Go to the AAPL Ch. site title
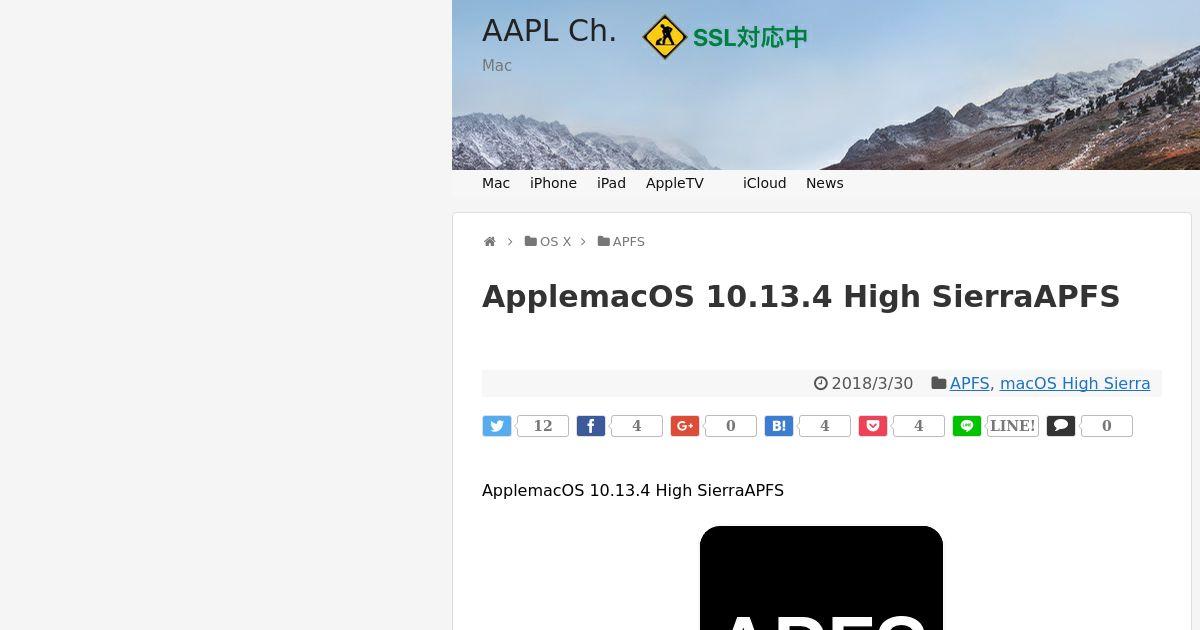The image size is (1200, 630). coord(549,31)
